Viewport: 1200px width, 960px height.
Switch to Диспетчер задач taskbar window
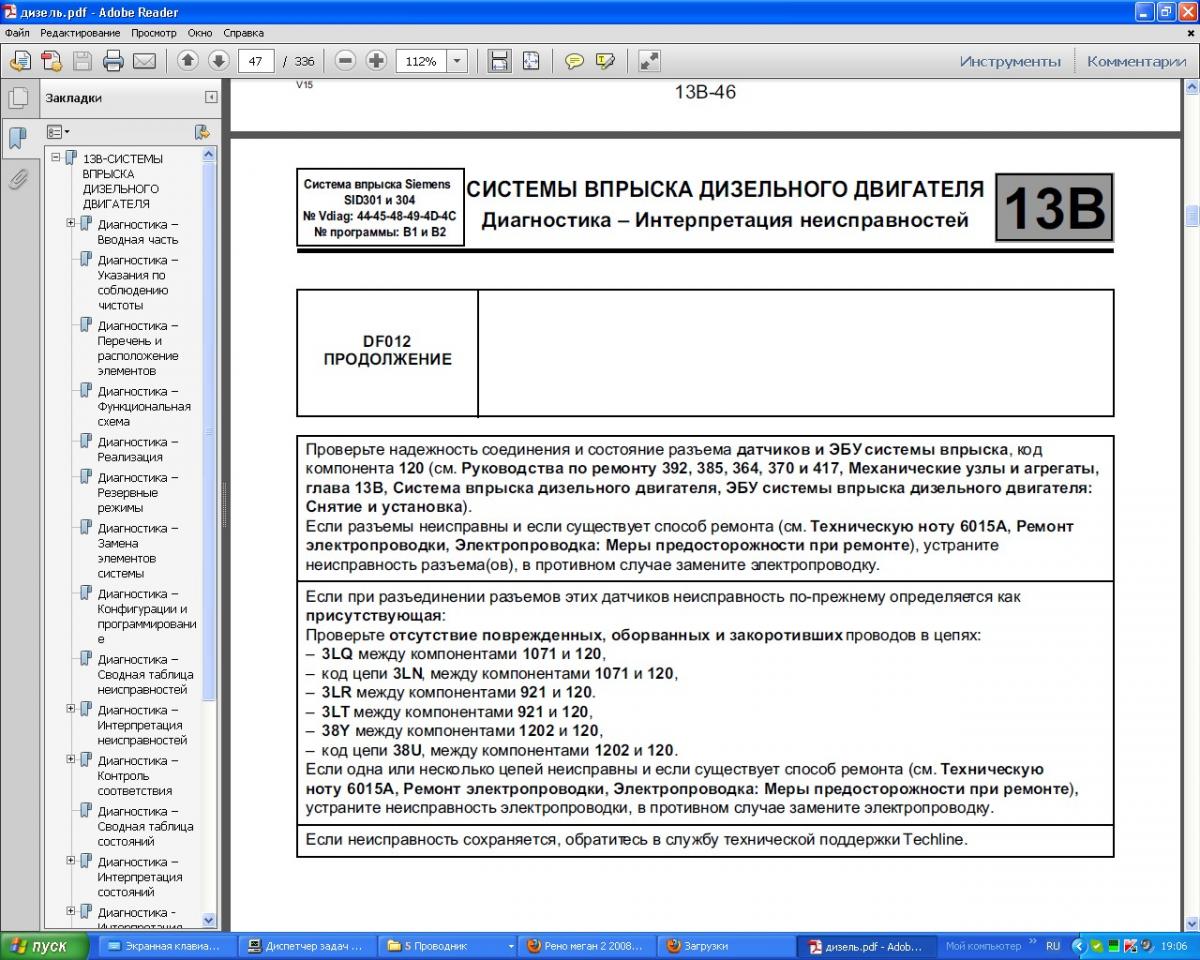pyautogui.click(x=309, y=945)
